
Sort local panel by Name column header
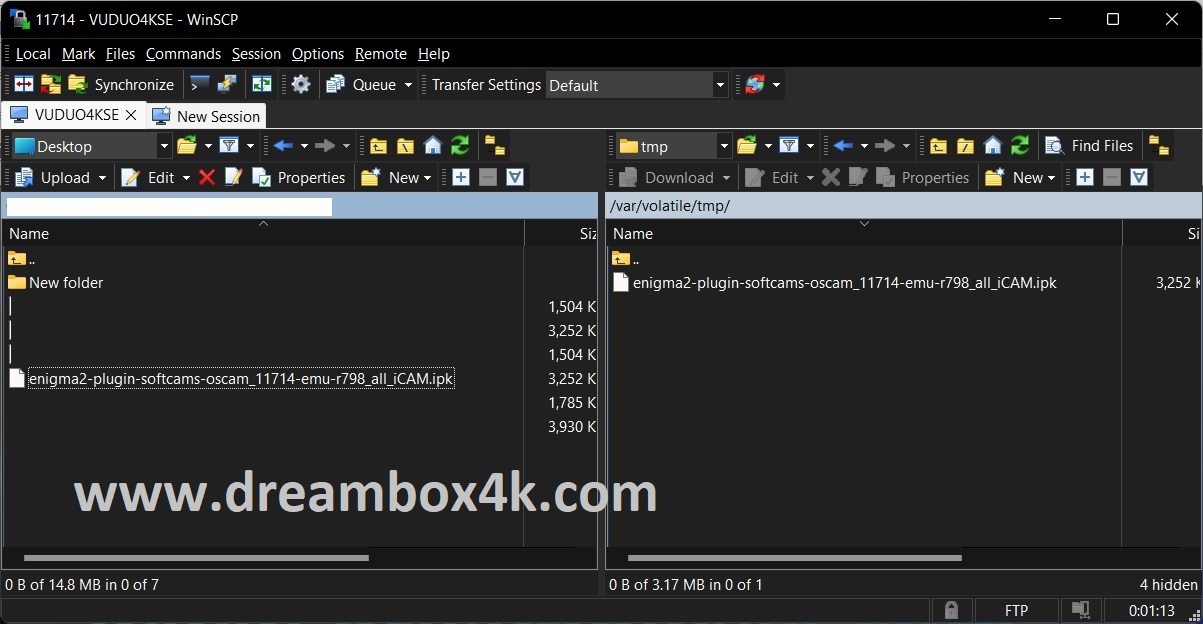point(264,233)
